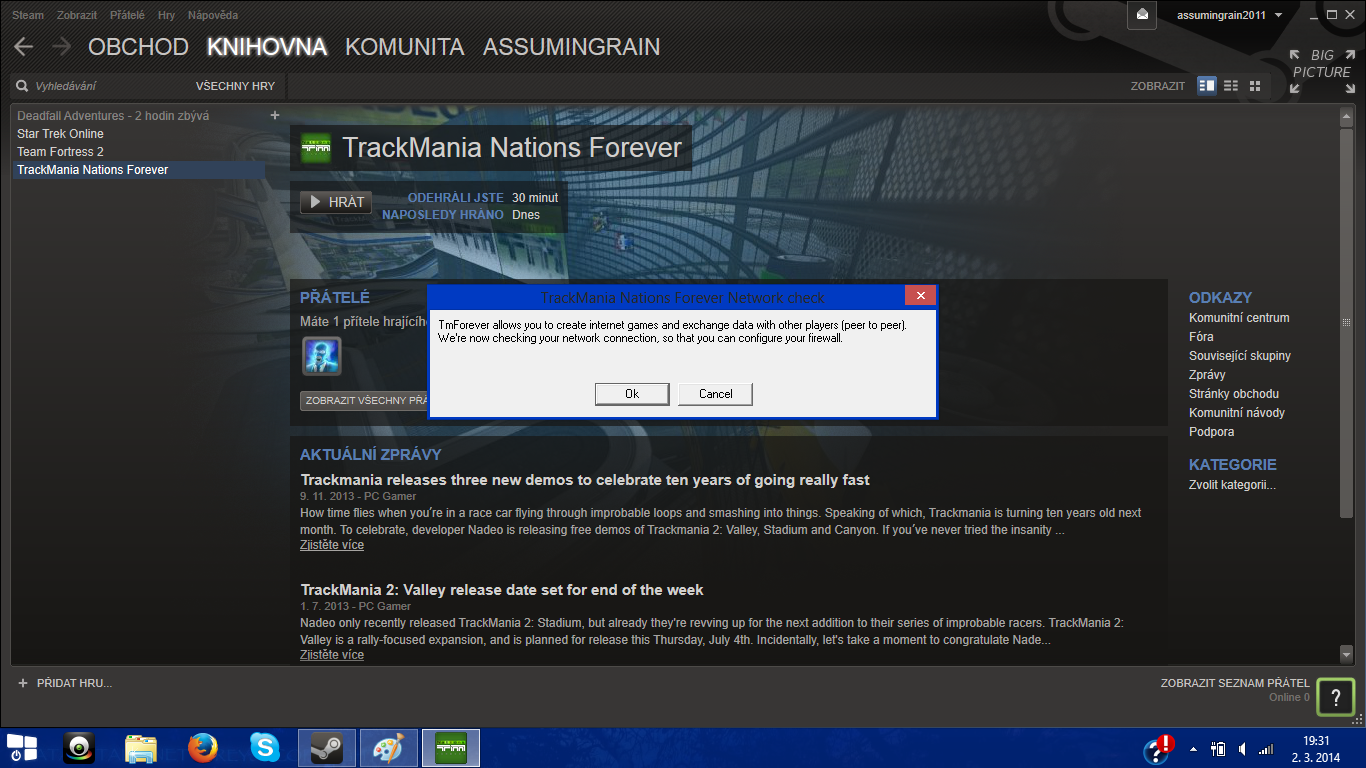This screenshot has width=1366, height=768.
Task: Switch to Paint on the taskbar
Action: [x=389, y=748]
